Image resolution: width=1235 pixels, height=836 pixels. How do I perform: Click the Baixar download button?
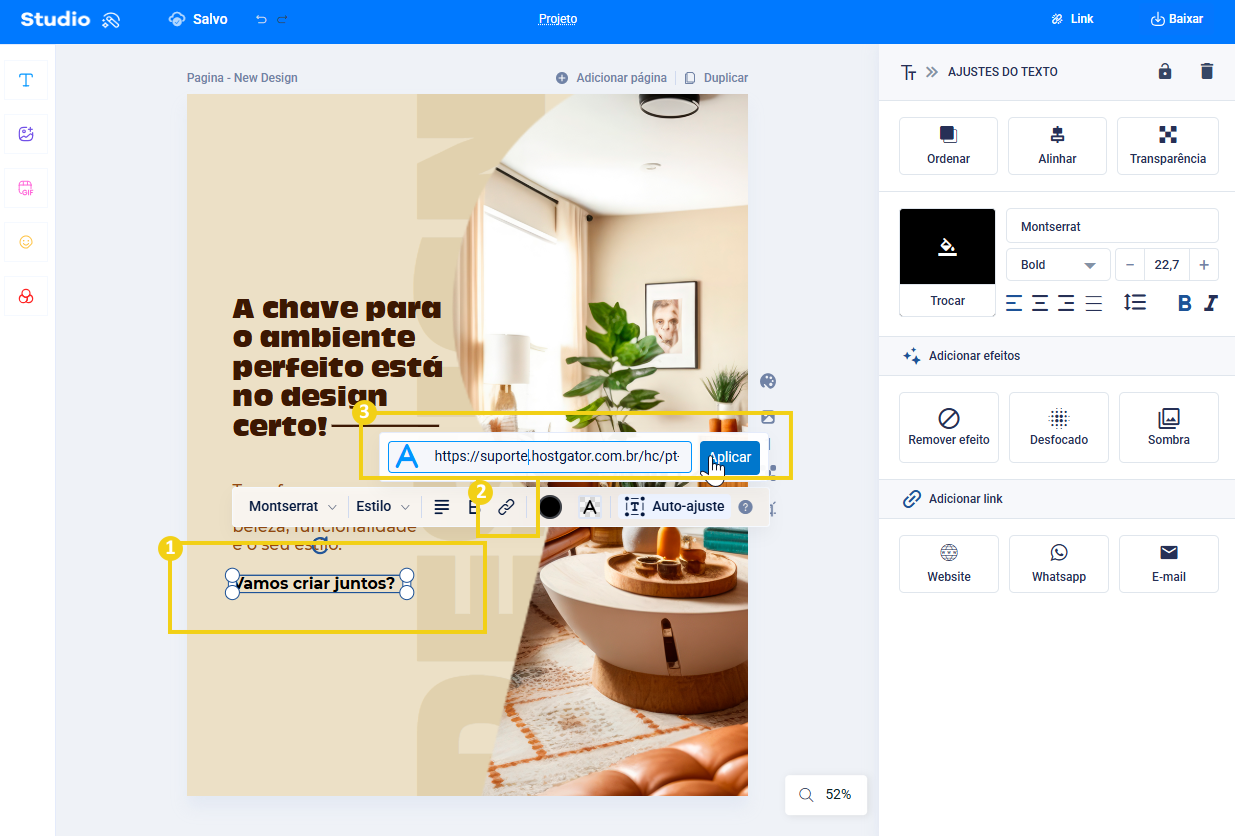1177,19
